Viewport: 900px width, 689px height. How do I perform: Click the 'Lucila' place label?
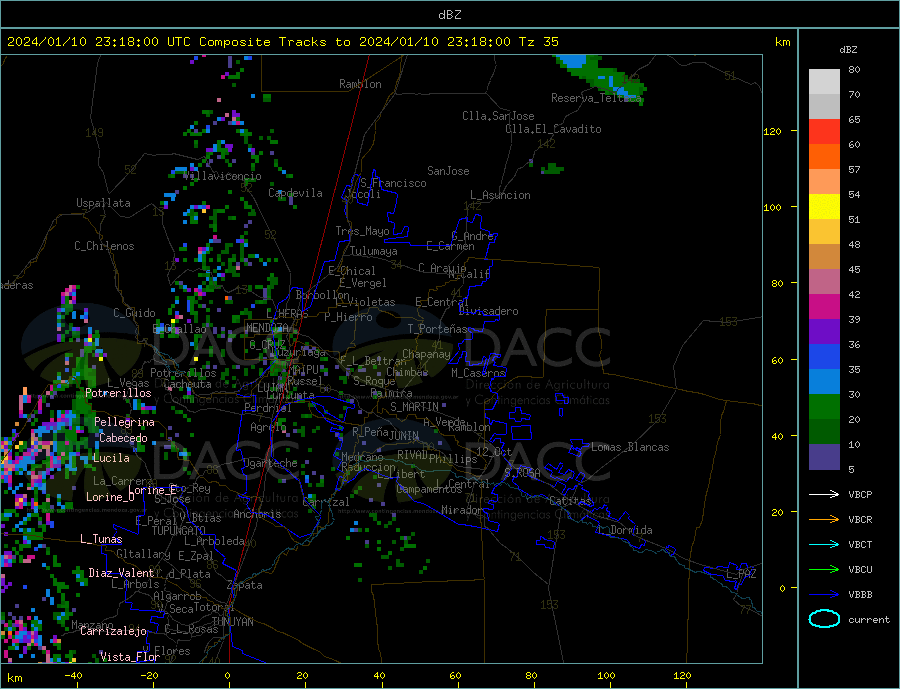(111, 459)
